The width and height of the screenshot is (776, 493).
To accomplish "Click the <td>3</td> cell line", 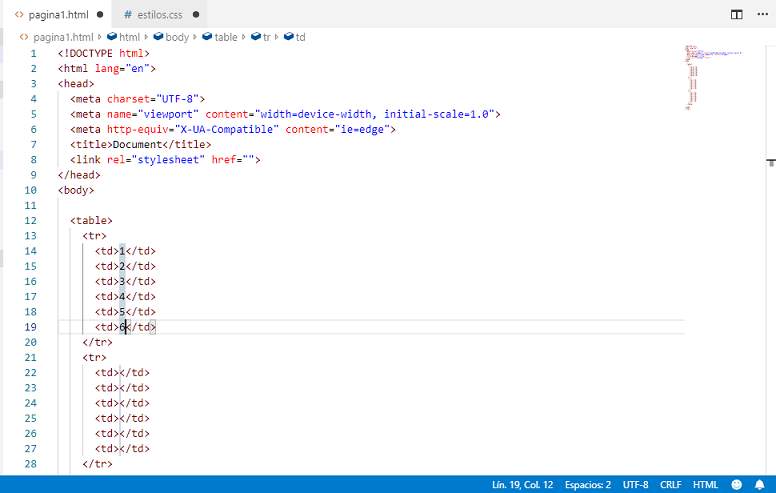I will (125, 282).
